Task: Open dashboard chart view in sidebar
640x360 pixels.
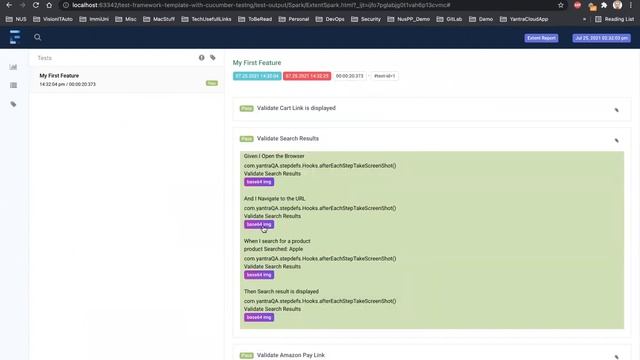Action: click(13, 67)
